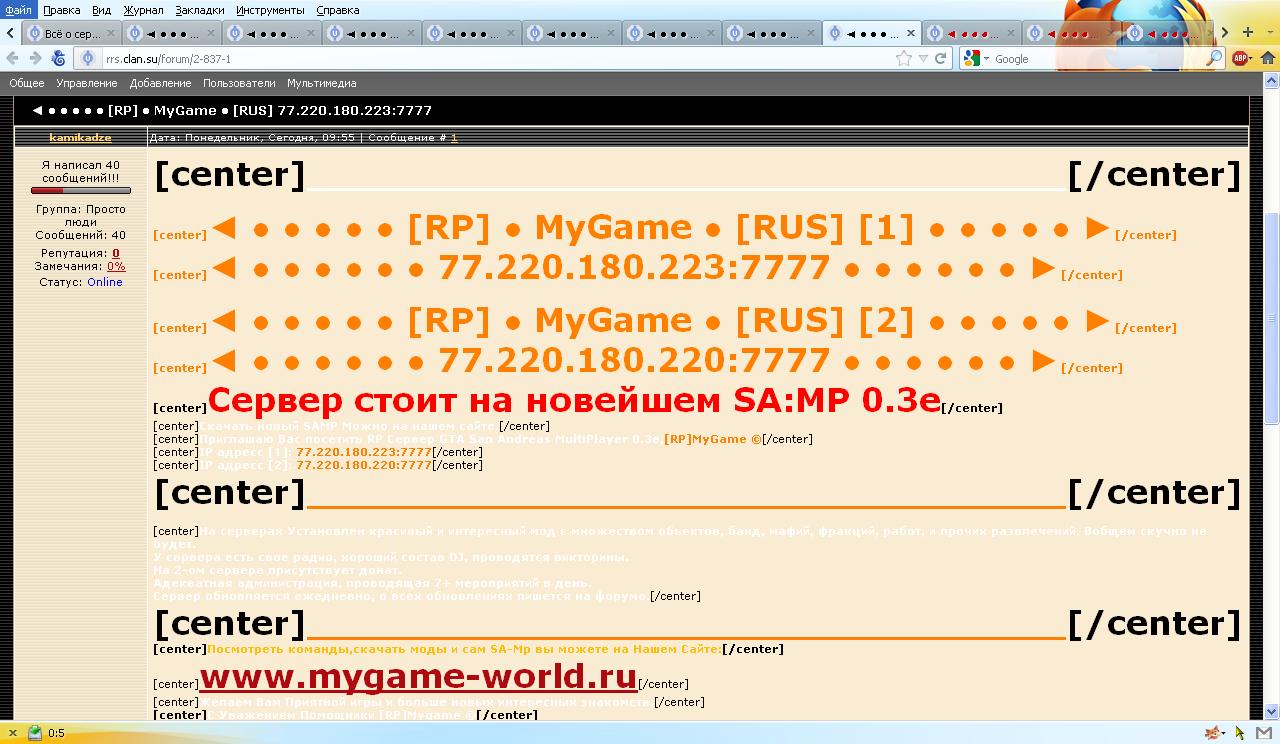This screenshot has width=1280, height=744.
Task: Open the www.mygame-world.ru link
Action: [x=418, y=677]
